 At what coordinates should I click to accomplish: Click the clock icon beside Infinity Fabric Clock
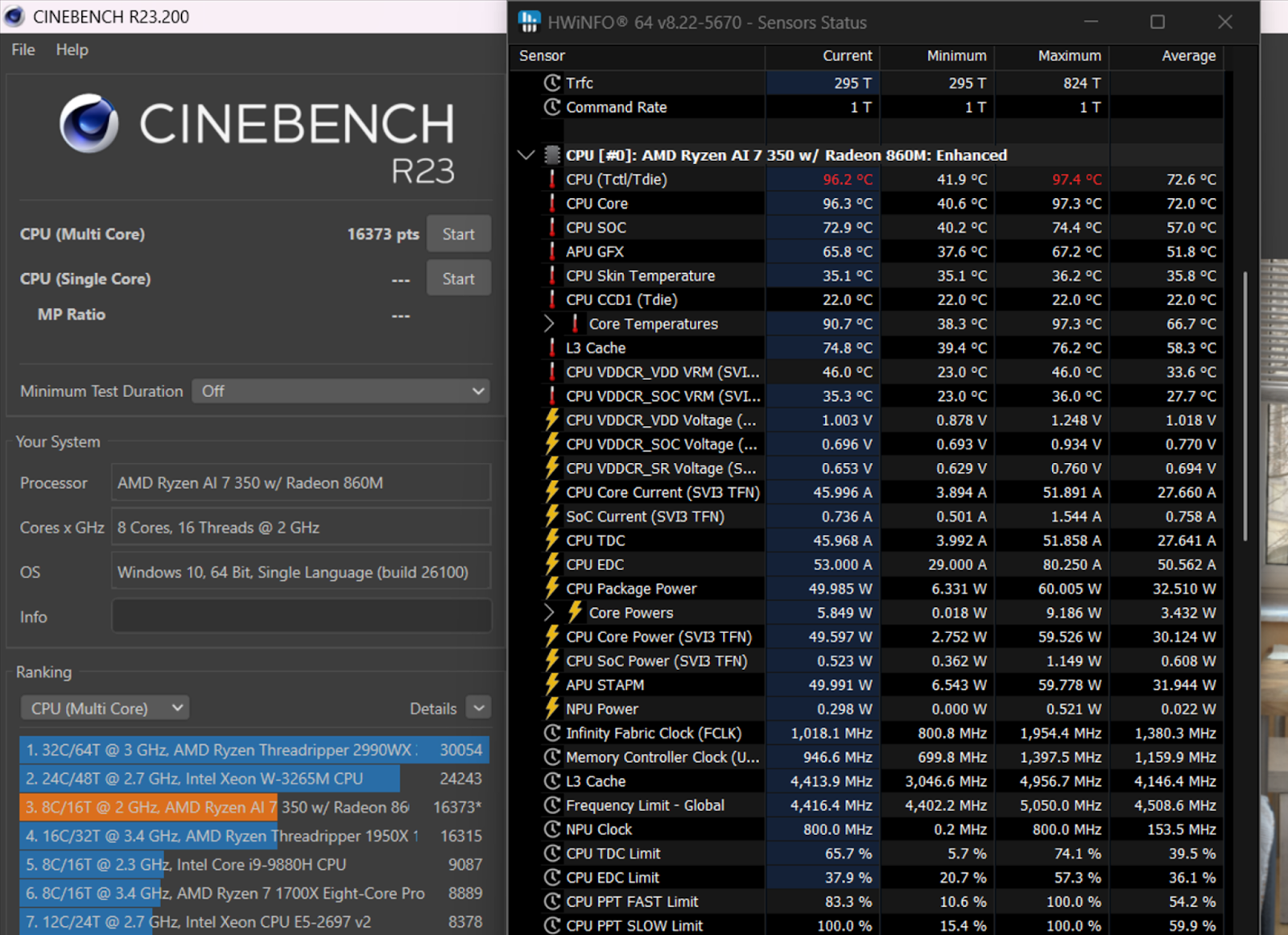tap(552, 733)
